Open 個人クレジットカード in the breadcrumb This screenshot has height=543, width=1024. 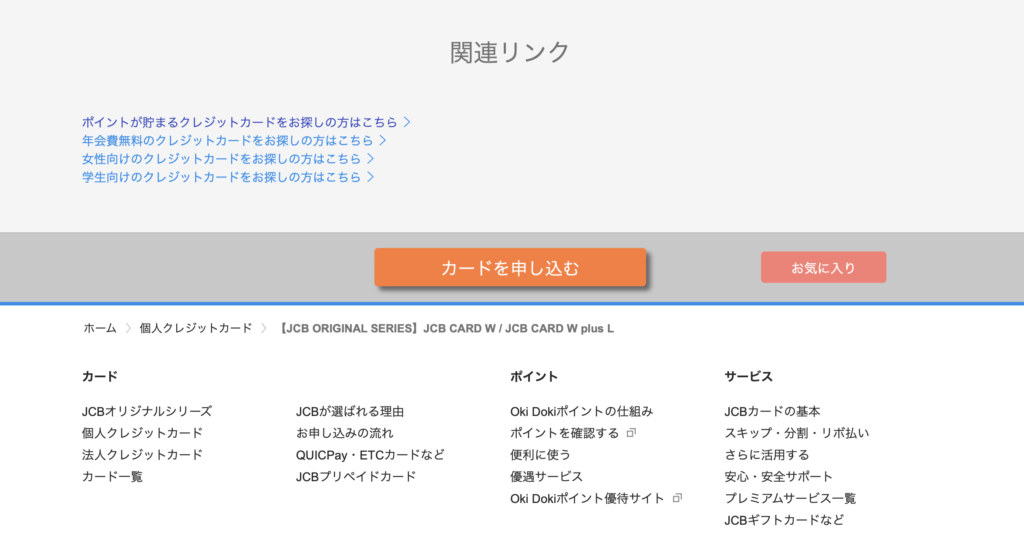(195, 329)
